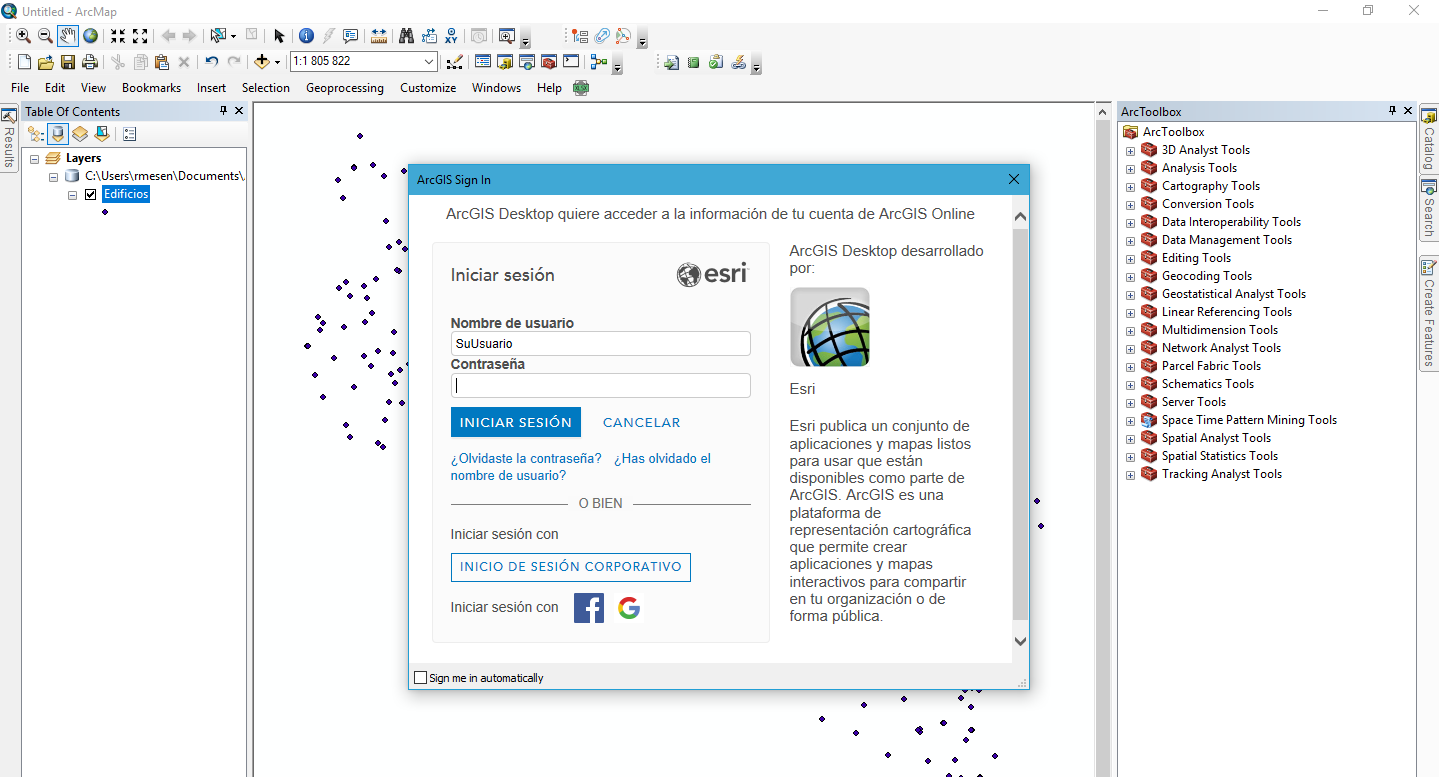The width and height of the screenshot is (1439, 777).
Task: Click the Fixed Zoom Out icon
Action: [x=140, y=36]
